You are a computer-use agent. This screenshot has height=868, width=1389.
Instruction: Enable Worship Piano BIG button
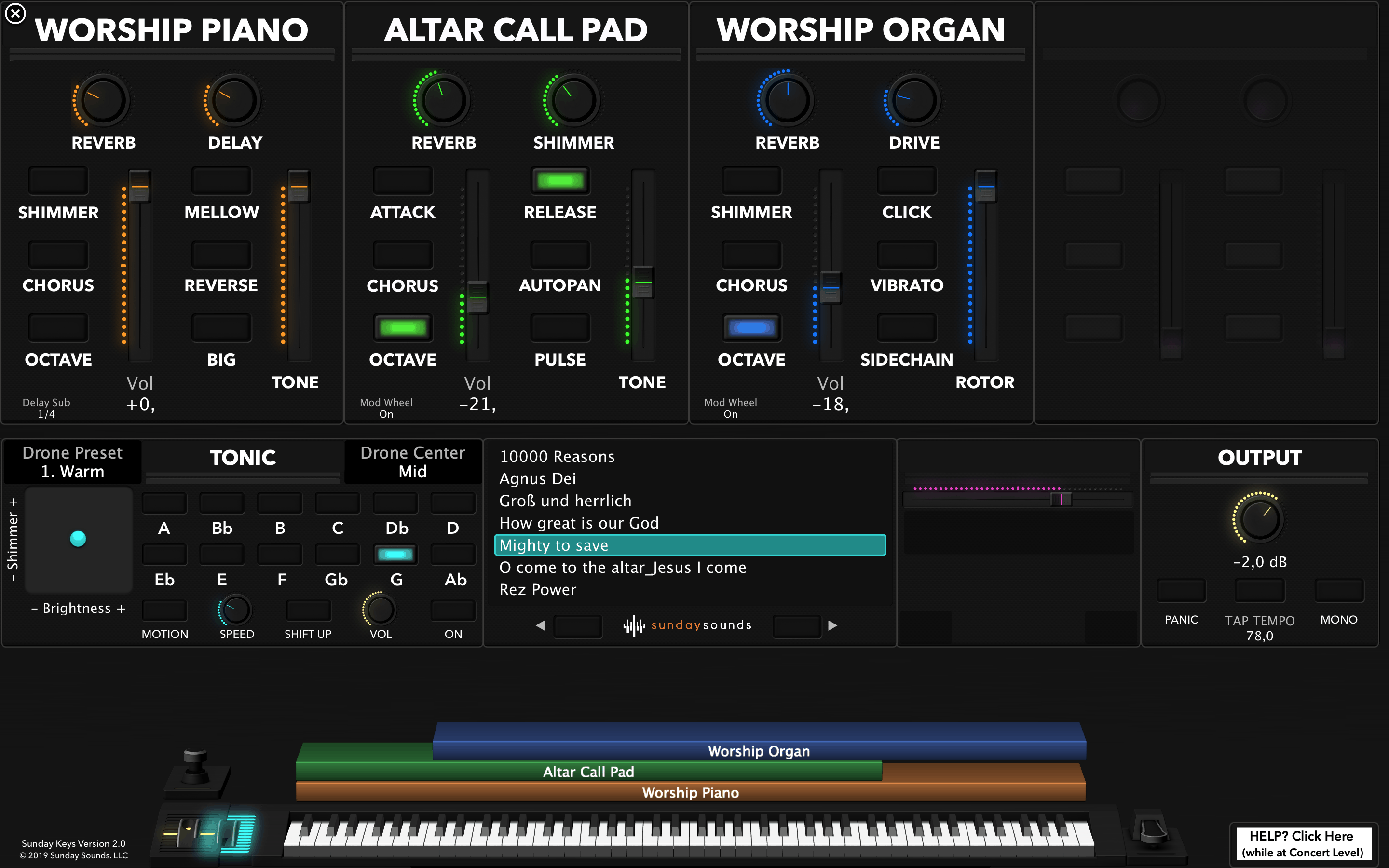pos(221,328)
